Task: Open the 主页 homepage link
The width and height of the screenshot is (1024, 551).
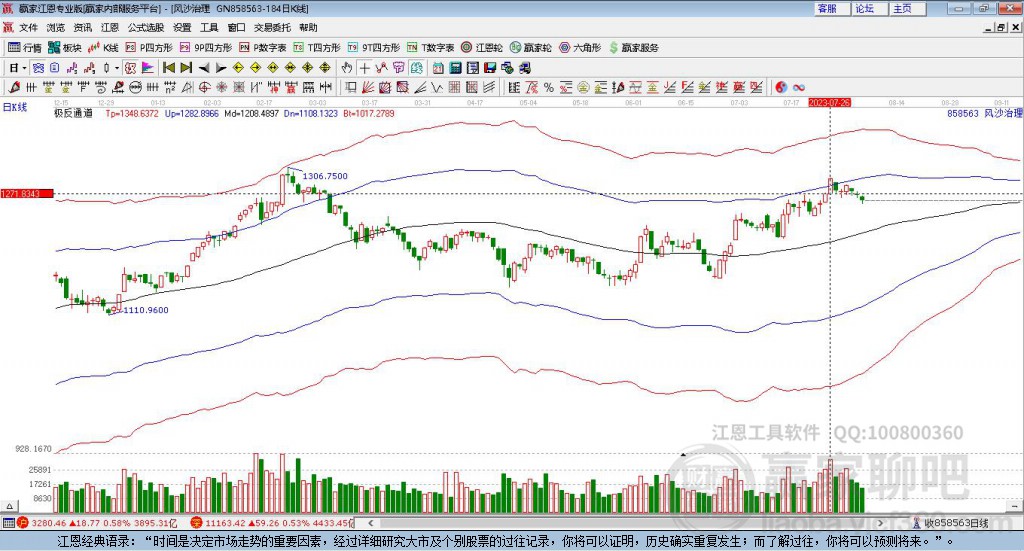Action: point(902,8)
